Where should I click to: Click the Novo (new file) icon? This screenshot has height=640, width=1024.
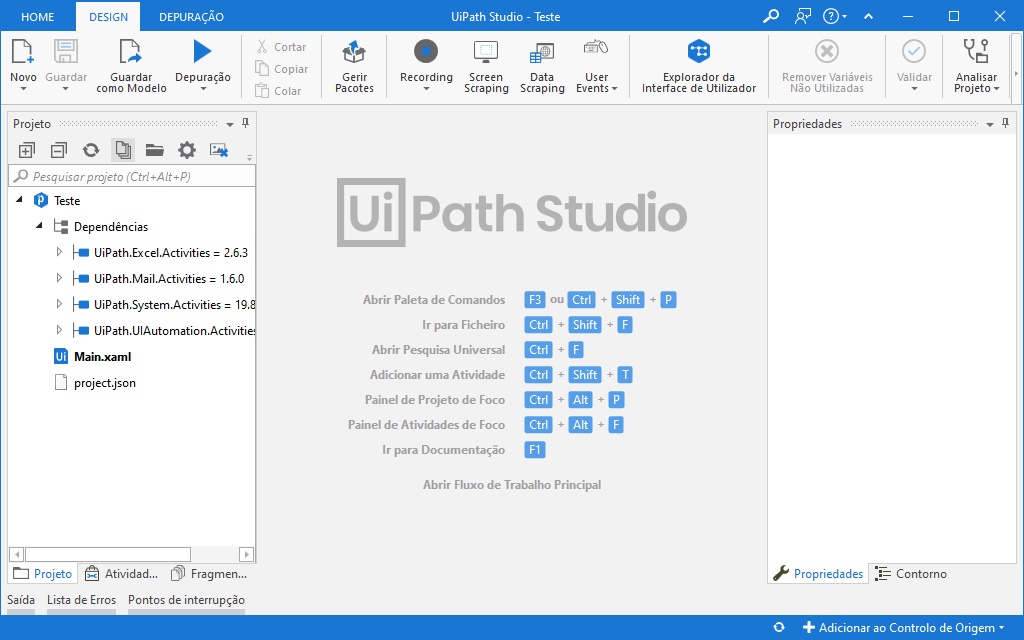click(22, 52)
